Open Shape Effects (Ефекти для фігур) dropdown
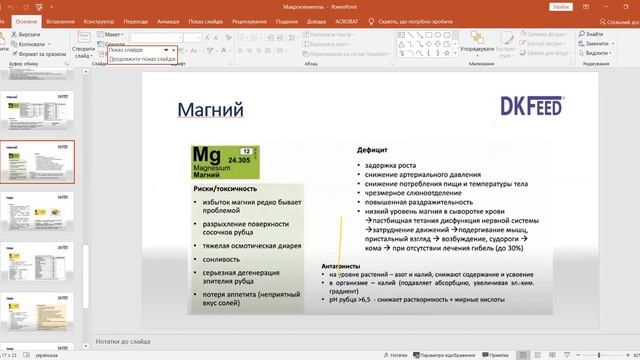Screen dimensions: 640x360 [x=545, y=53]
